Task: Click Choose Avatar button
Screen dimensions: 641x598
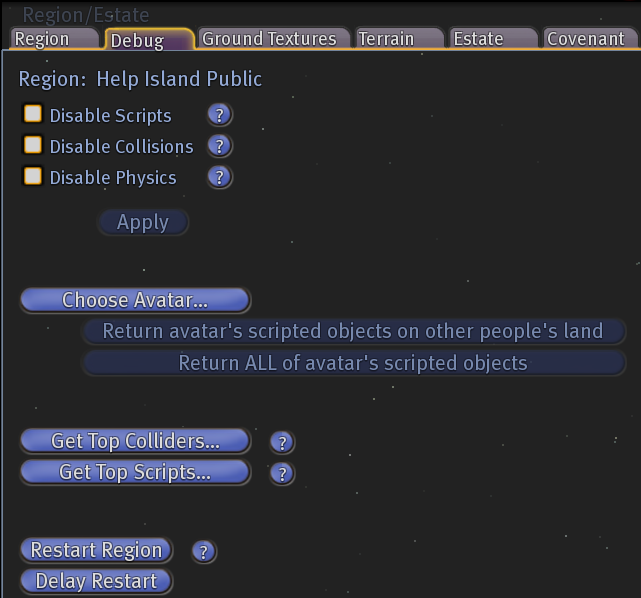Action: 135,300
